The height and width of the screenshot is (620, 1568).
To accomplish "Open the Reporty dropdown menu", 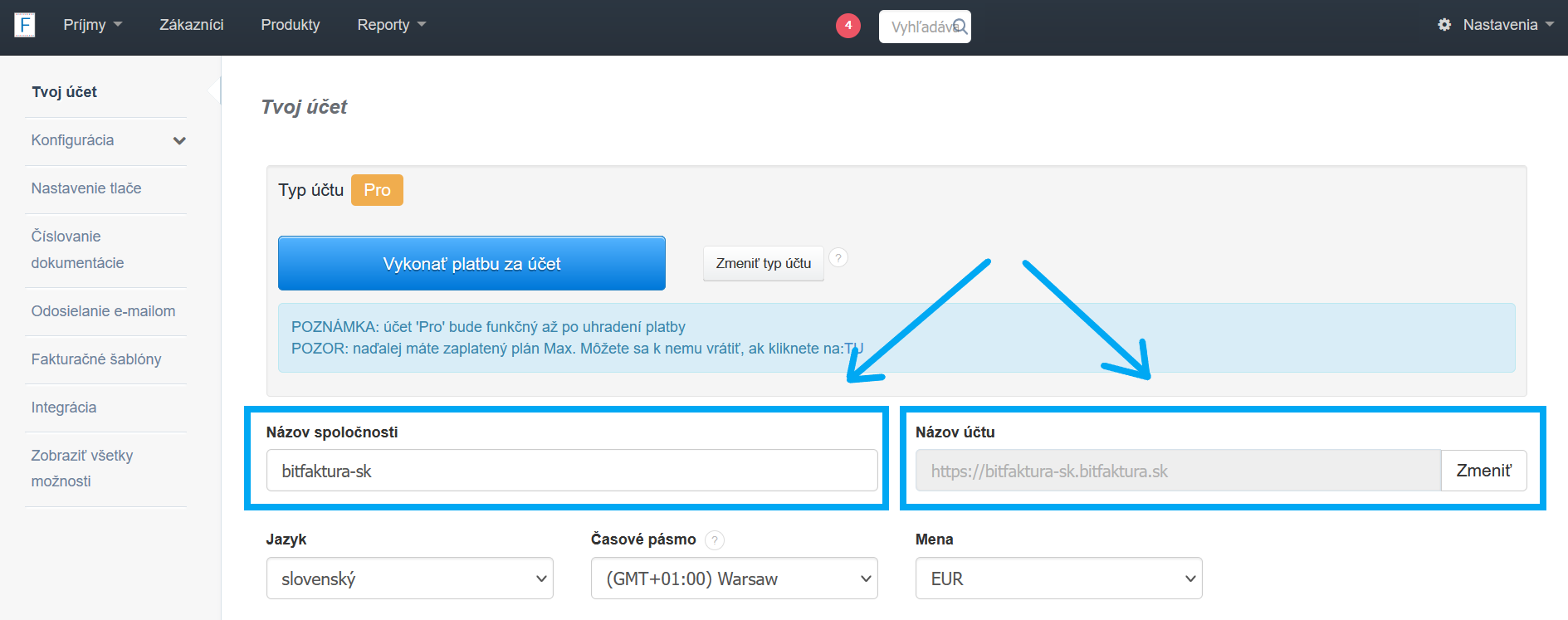I will (x=392, y=25).
